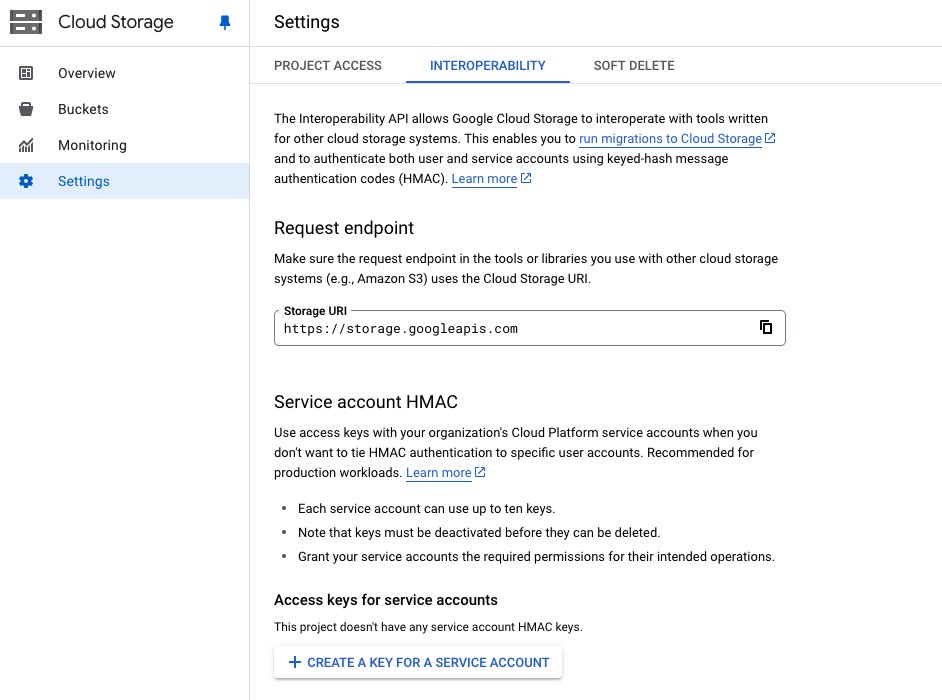Viewport: 942px width, 700px height.
Task: Click the Cloud Storage title text
Action: [116, 22]
